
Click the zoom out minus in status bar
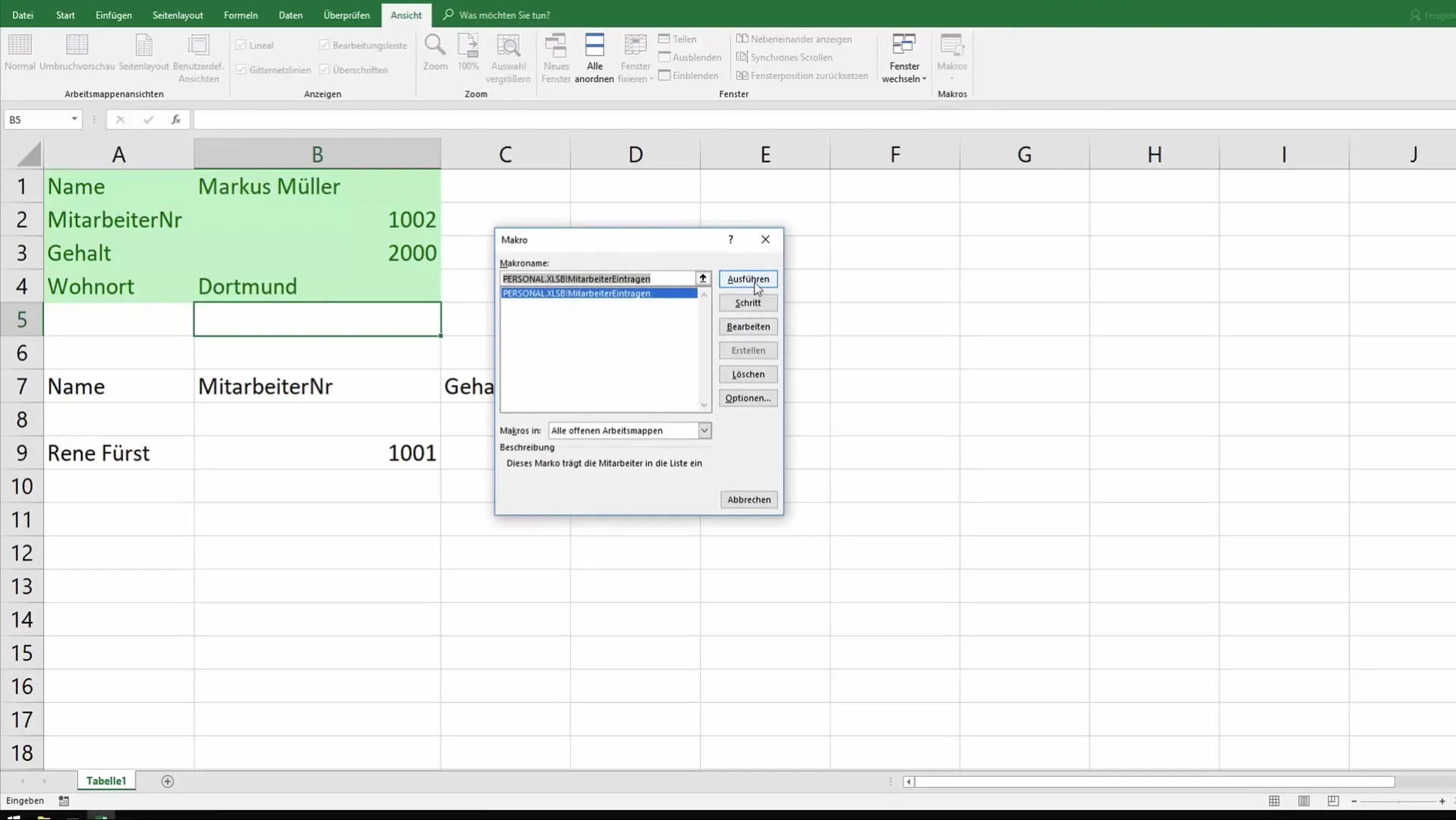1354,801
